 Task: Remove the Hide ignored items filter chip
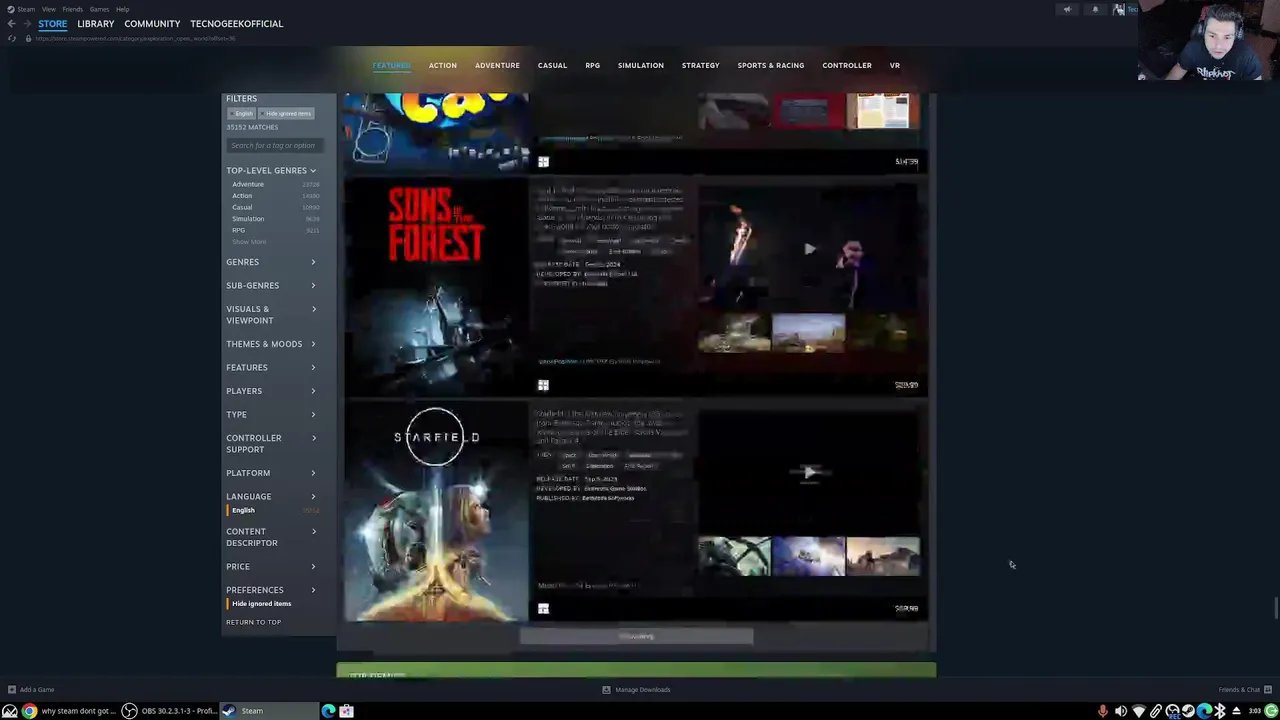click(x=288, y=113)
